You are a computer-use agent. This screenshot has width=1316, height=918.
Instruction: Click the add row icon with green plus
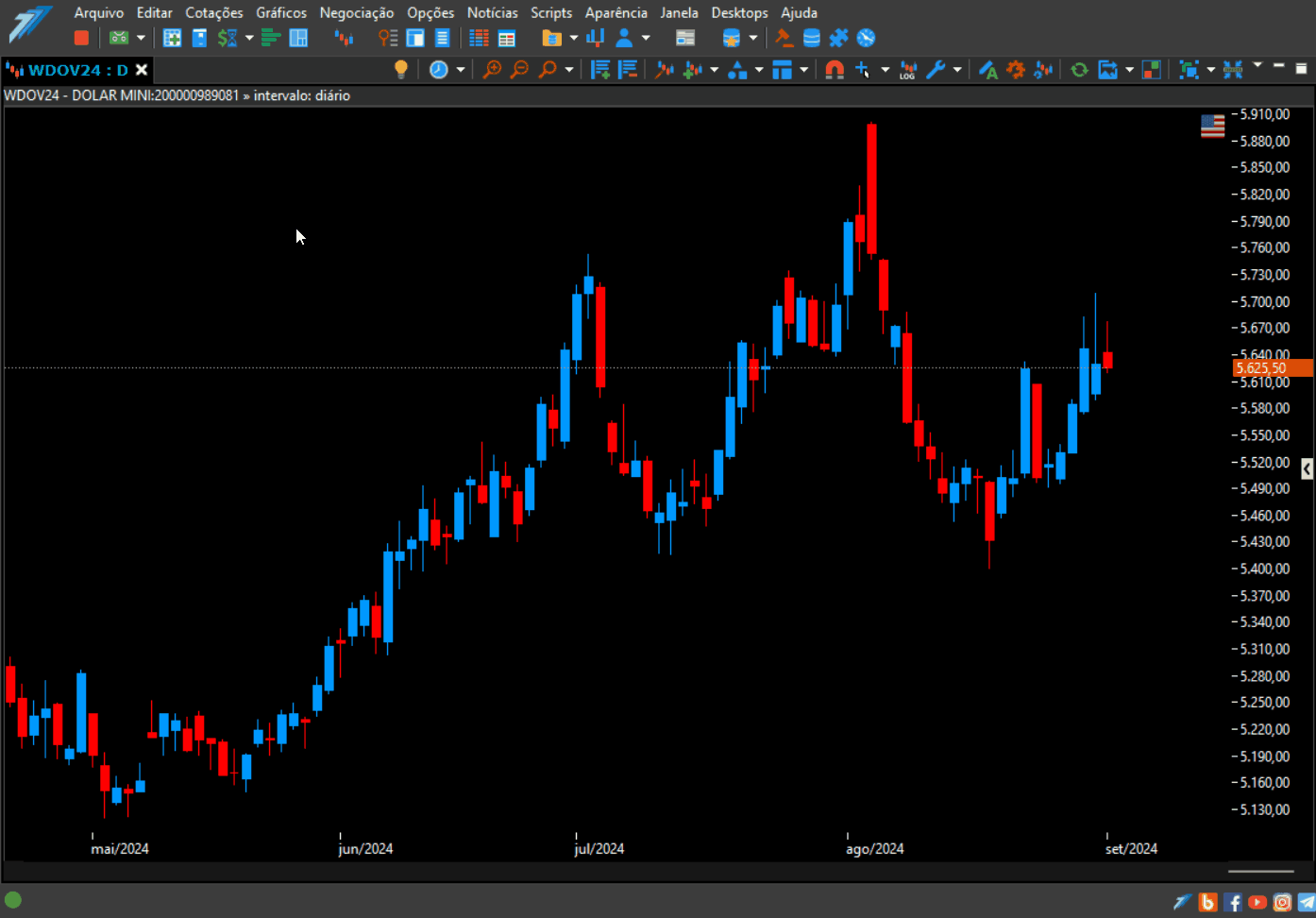pyautogui.click(x=600, y=69)
